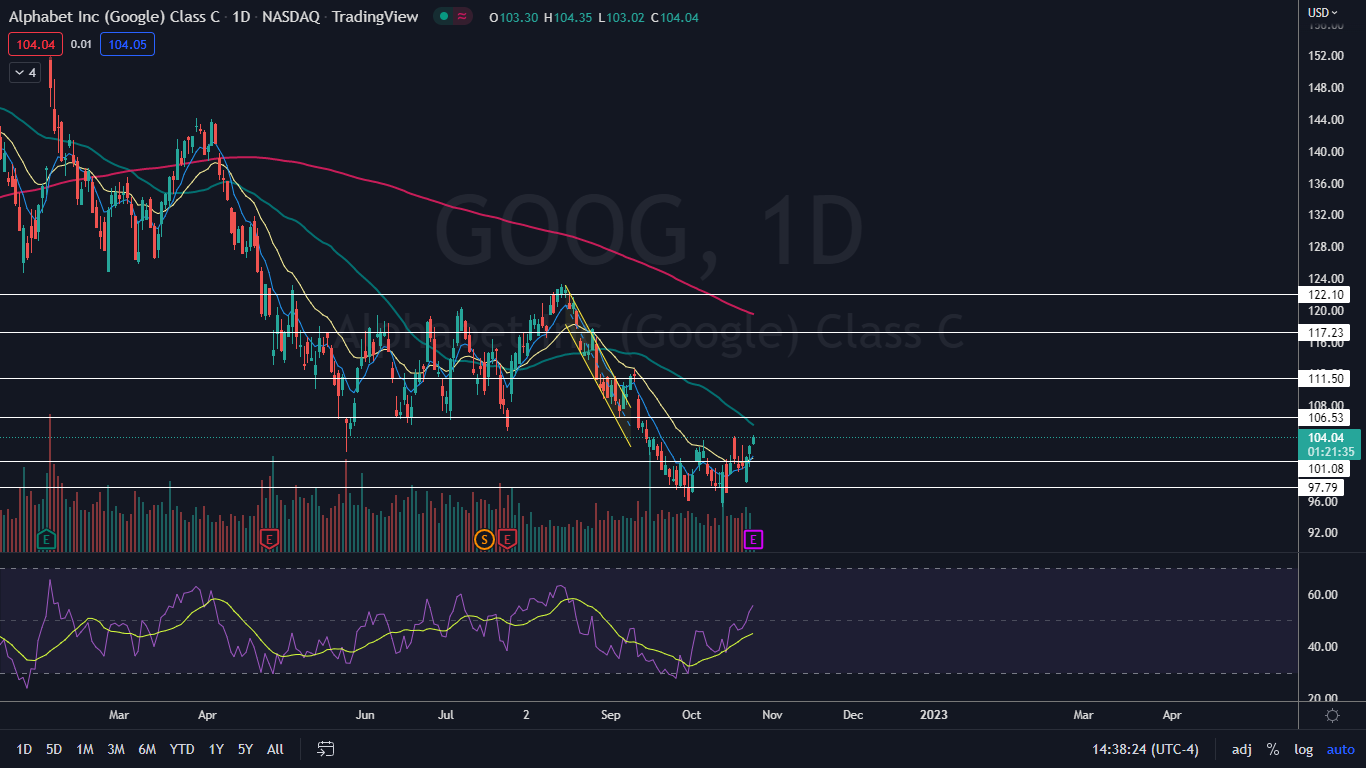
Task: Click the orange stock split S marker
Action: (x=484, y=539)
